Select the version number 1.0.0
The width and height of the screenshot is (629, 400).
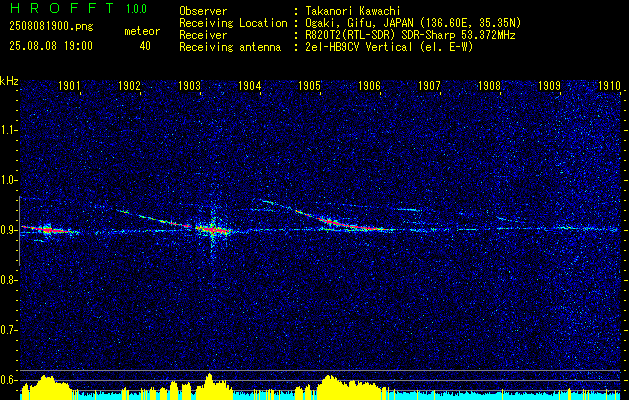tap(136, 8)
